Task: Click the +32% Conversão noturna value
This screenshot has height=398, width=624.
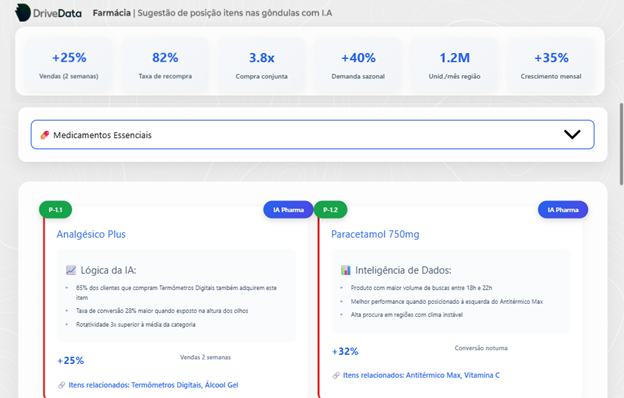Action: [x=345, y=351]
